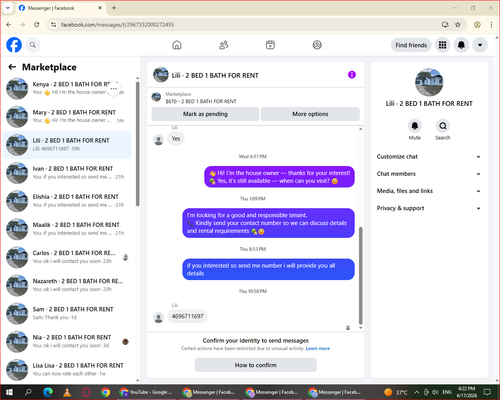Open the Groups icon in top navigation

click(317, 45)
